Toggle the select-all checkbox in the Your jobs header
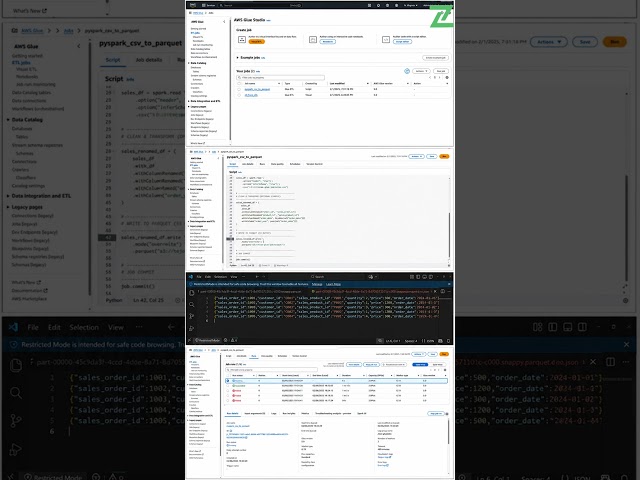Viewport: 640px width, 480px height. 239,83
